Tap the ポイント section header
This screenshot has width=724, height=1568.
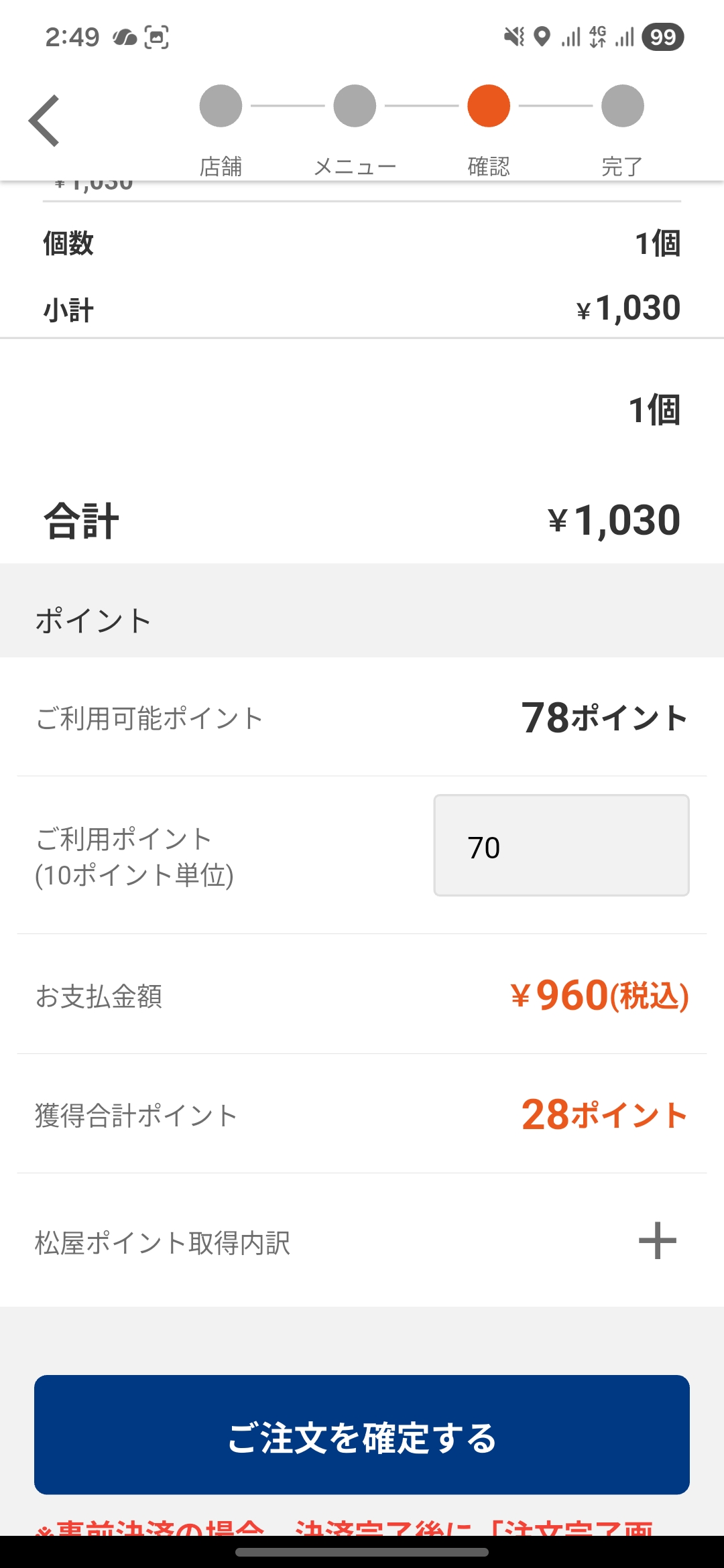(93, 620)
